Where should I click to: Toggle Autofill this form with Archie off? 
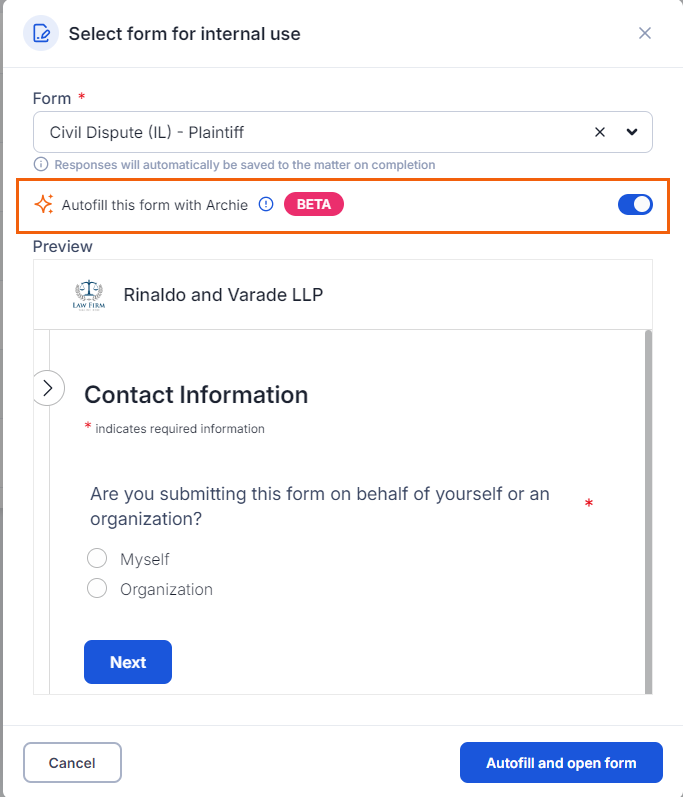pos(635,204)
